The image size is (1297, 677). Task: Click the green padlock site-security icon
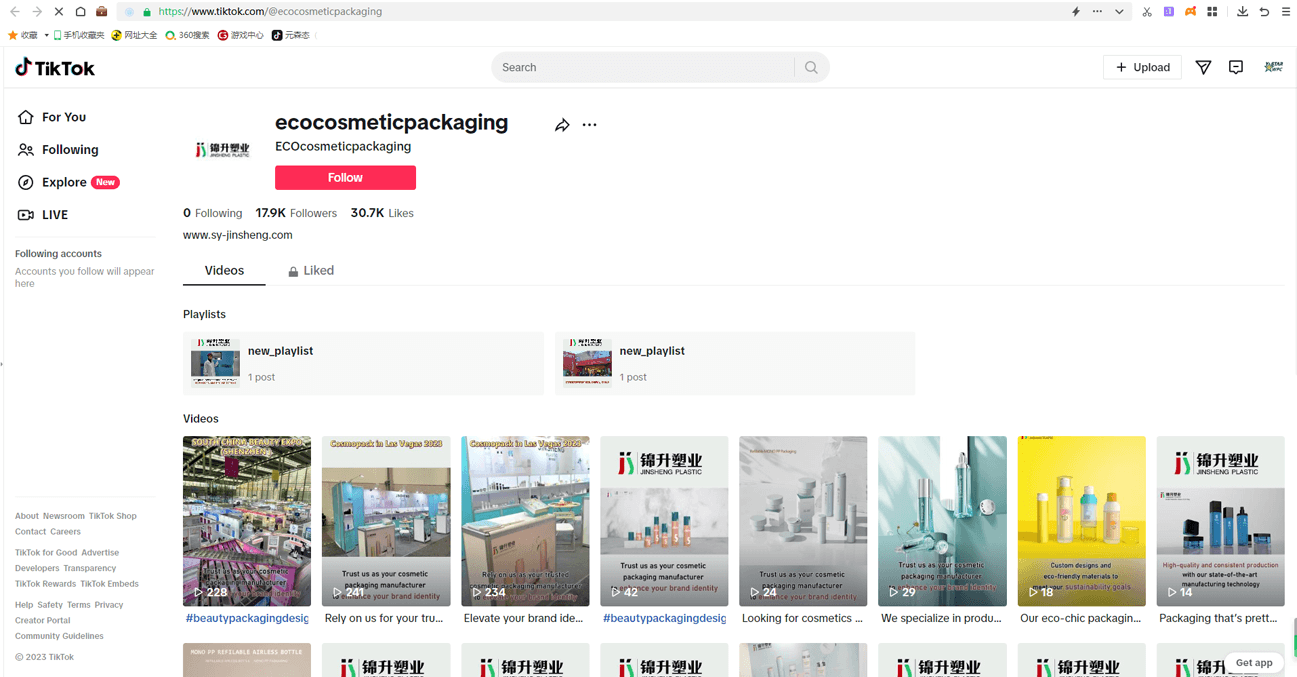click(x=147, y=12)
